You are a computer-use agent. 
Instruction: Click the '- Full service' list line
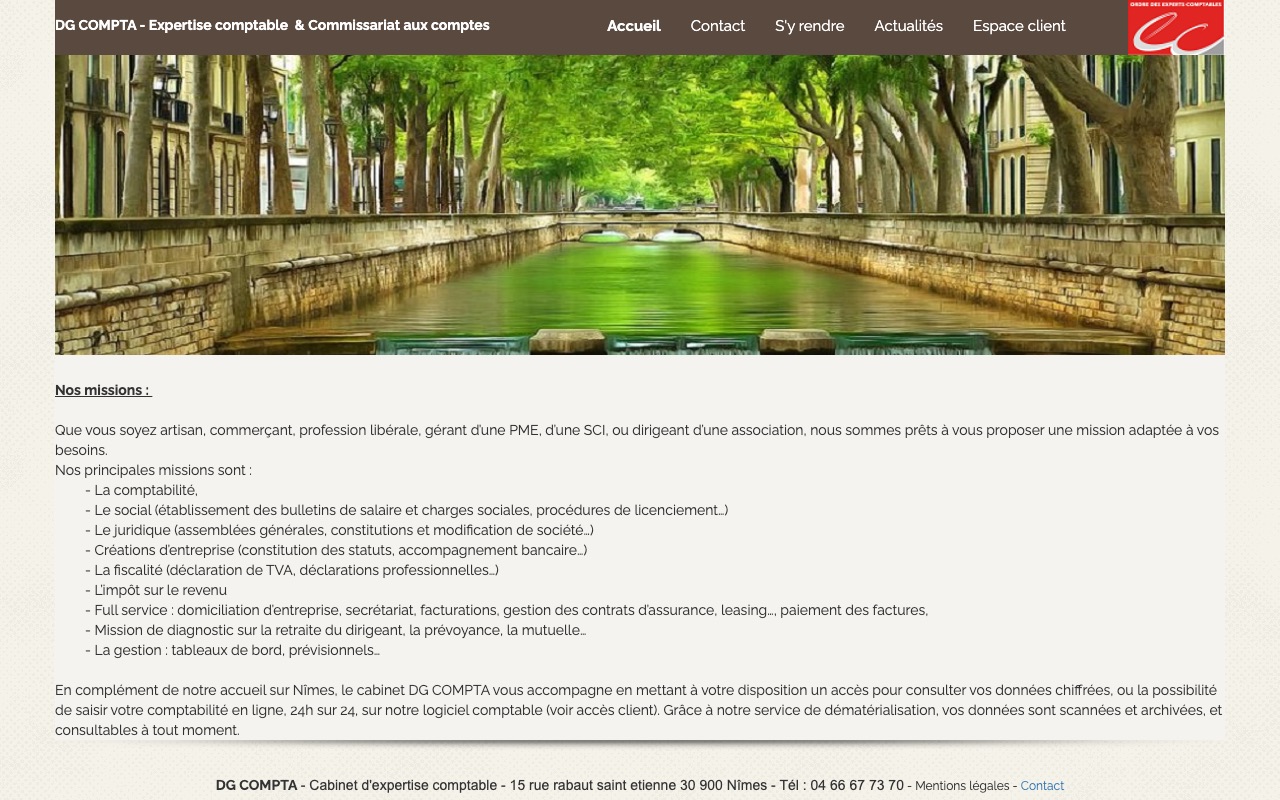pos(506,610)
